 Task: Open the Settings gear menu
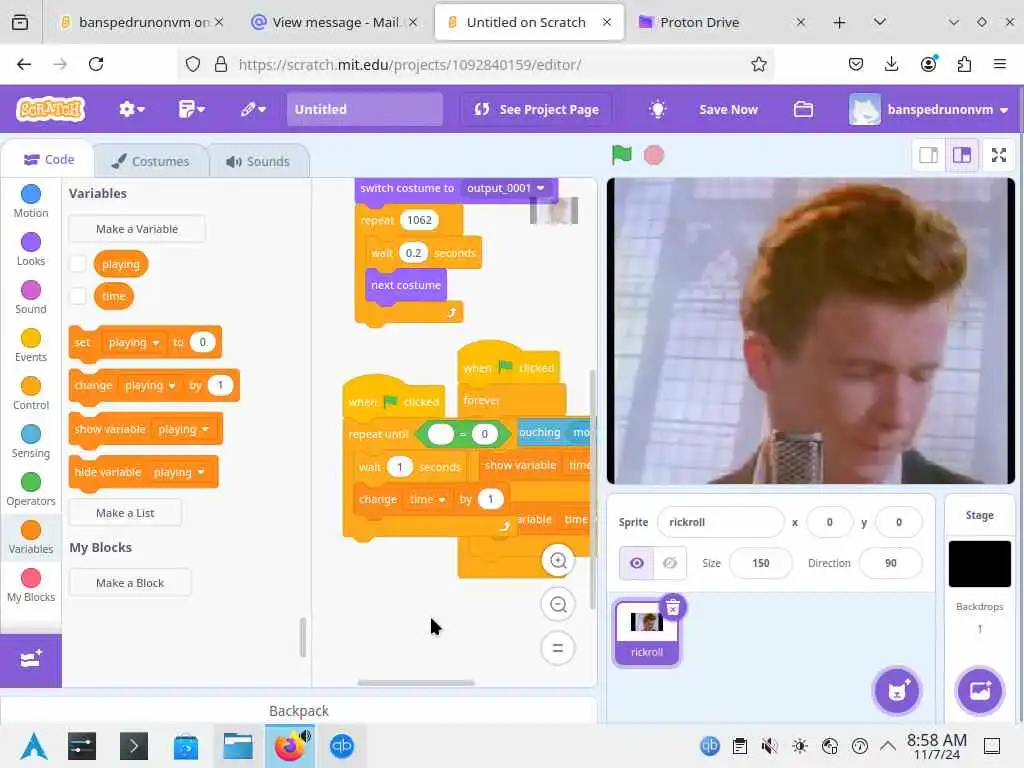pos(131,109)
